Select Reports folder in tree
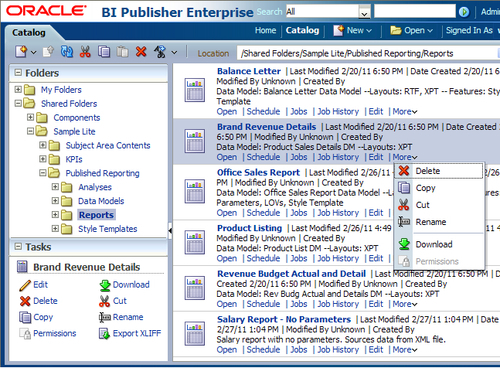This screenshot has width=500, height=368. click(x=96, y=215)
